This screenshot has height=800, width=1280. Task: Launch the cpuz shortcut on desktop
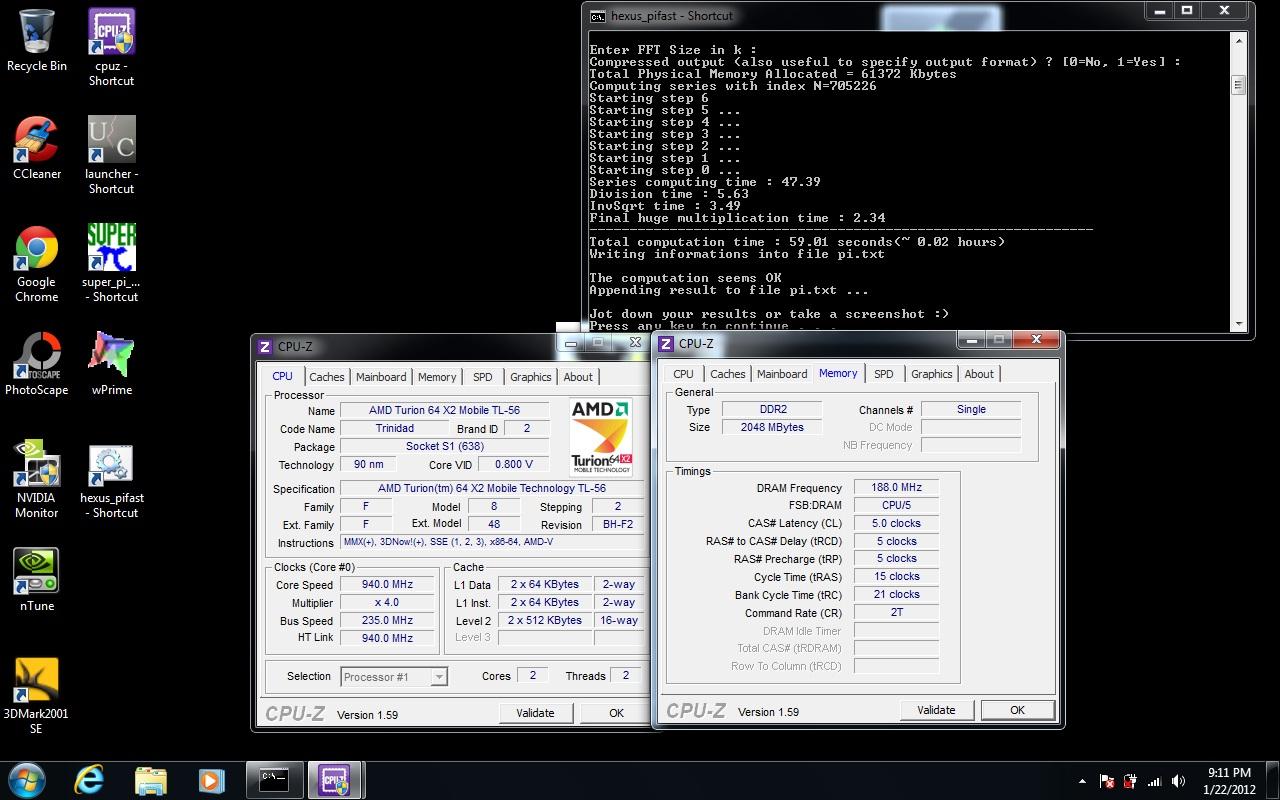point(111,47)
